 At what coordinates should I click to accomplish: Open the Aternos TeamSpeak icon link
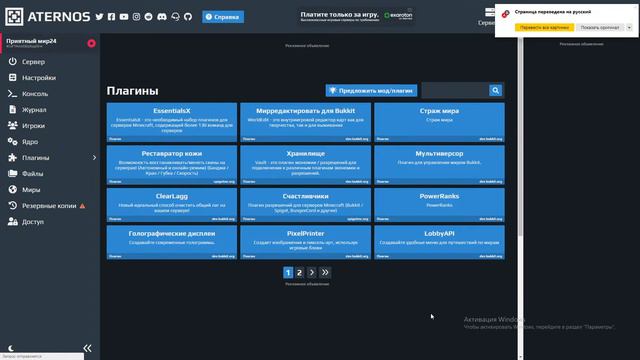click(x=175, y=17)
